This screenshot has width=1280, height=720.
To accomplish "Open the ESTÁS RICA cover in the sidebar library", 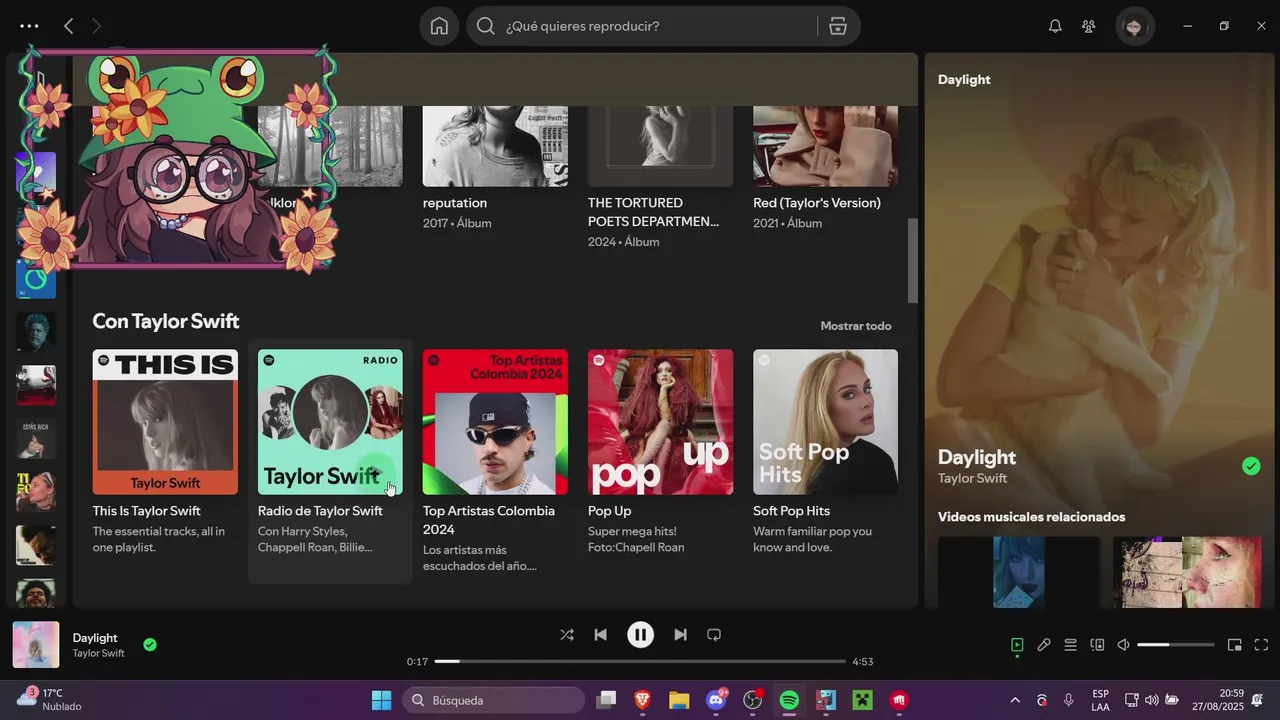I will [36, 439].
